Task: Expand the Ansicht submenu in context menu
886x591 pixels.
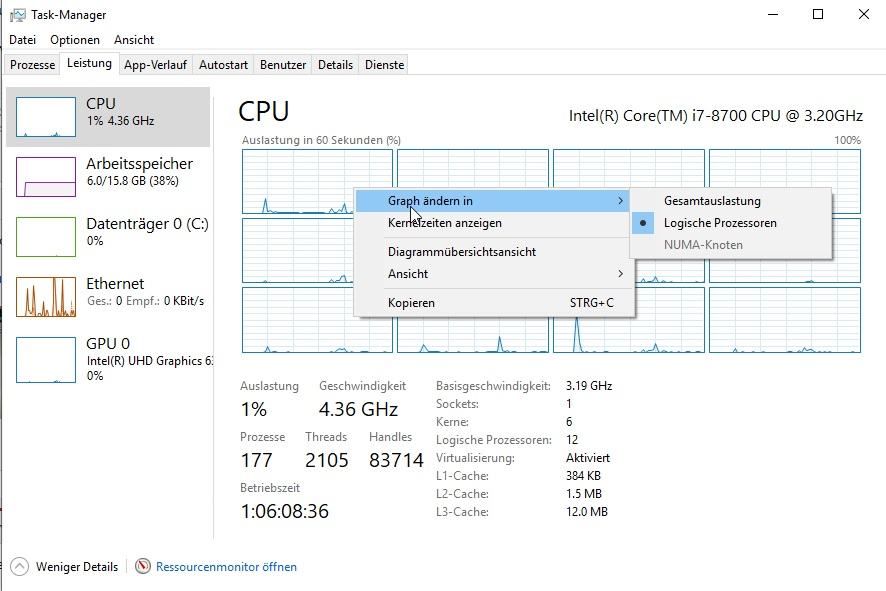Action: coord(494,273)
